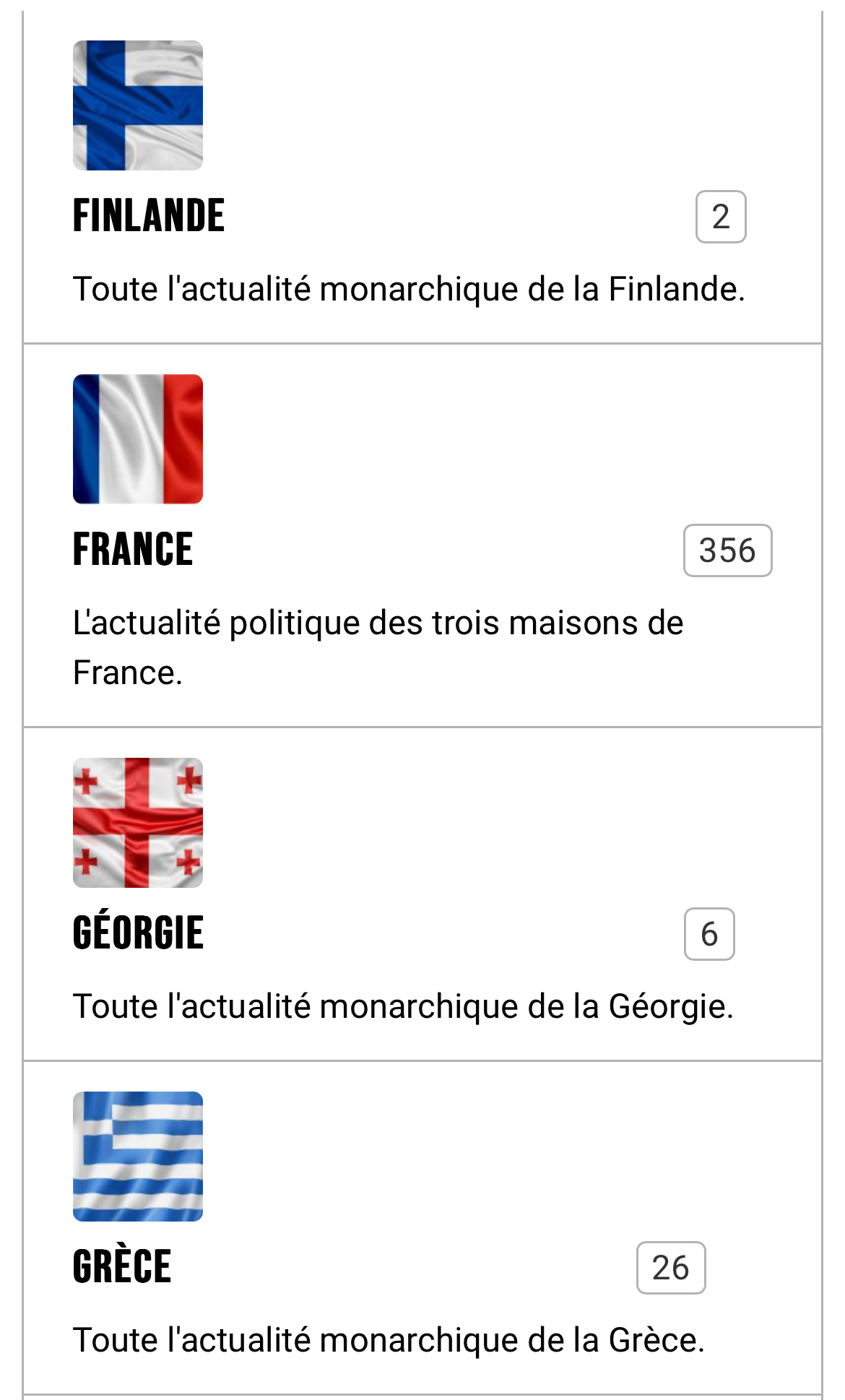
Task: Select the France card's empty area
Action: pyautogui.click(x=506, y=441)
